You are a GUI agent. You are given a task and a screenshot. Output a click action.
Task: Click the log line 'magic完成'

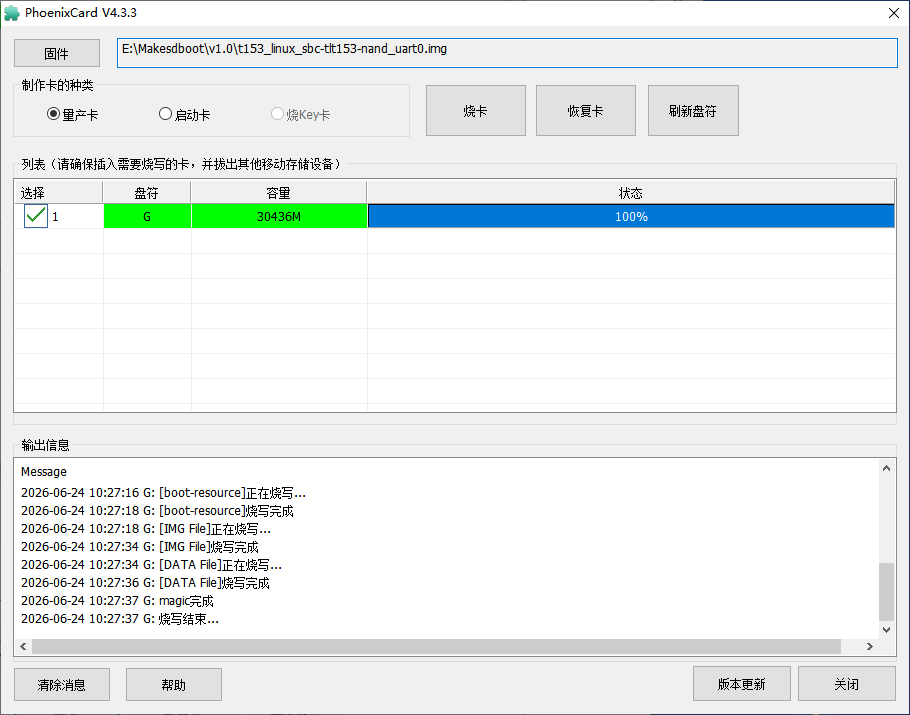click(x=117, y=601)
